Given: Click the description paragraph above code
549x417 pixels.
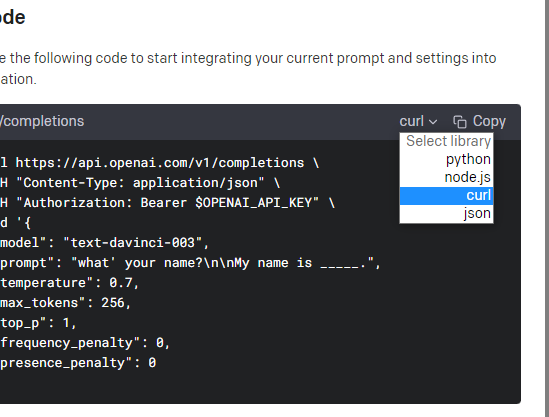Looking at the screenshot, I should coord(248,69).
